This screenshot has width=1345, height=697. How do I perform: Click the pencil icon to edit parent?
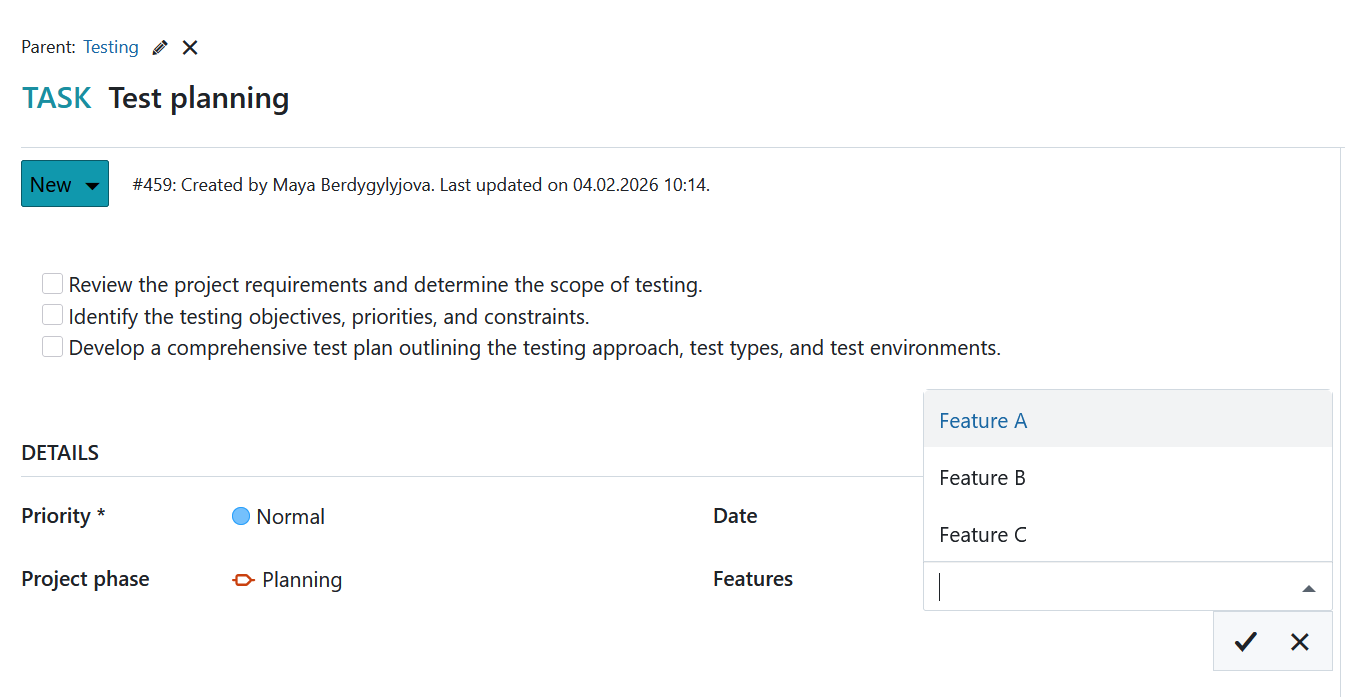point(159,47)
